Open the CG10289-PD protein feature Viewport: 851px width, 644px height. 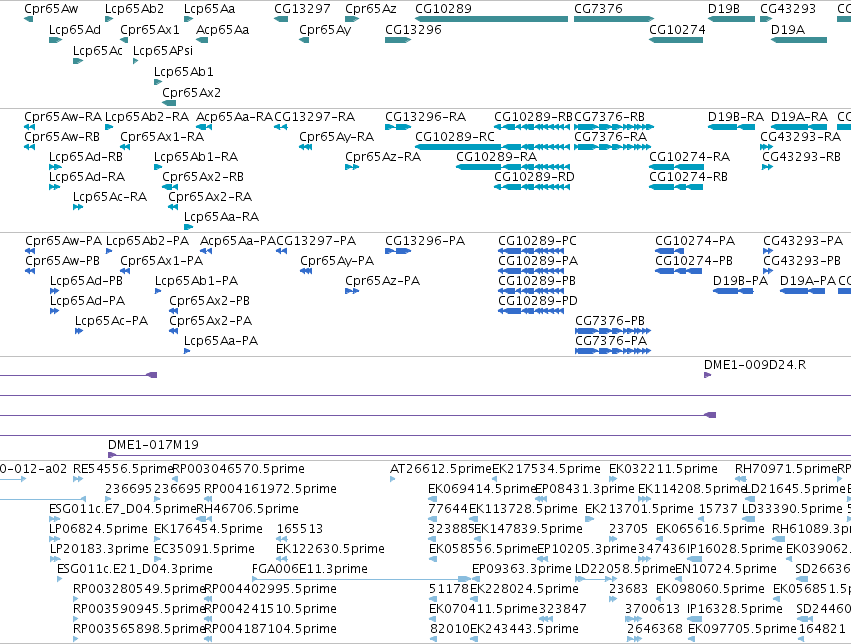pyautogui.click(x=531, y=311)
